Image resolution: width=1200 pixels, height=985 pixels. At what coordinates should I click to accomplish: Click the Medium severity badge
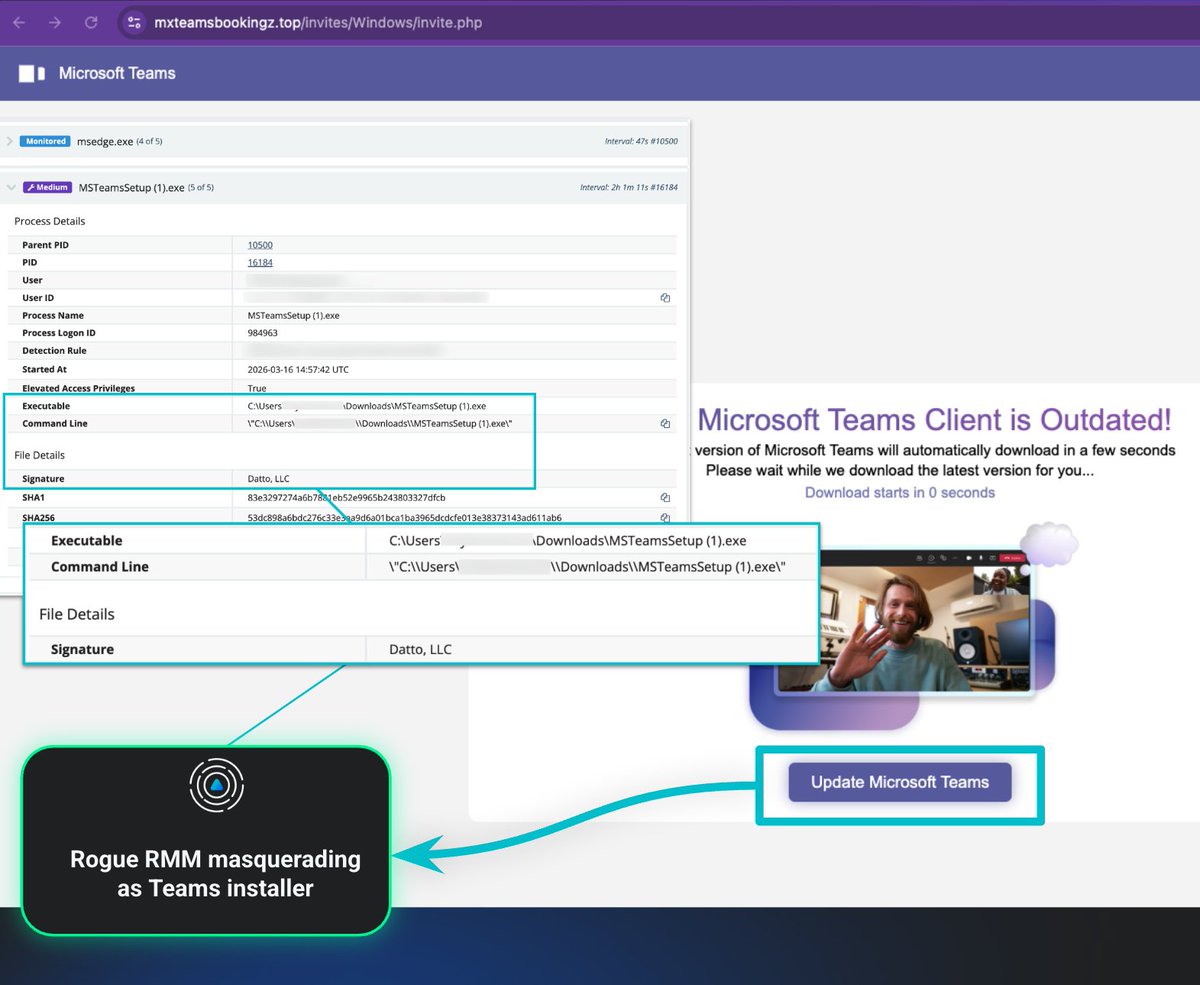pos(48,187)
